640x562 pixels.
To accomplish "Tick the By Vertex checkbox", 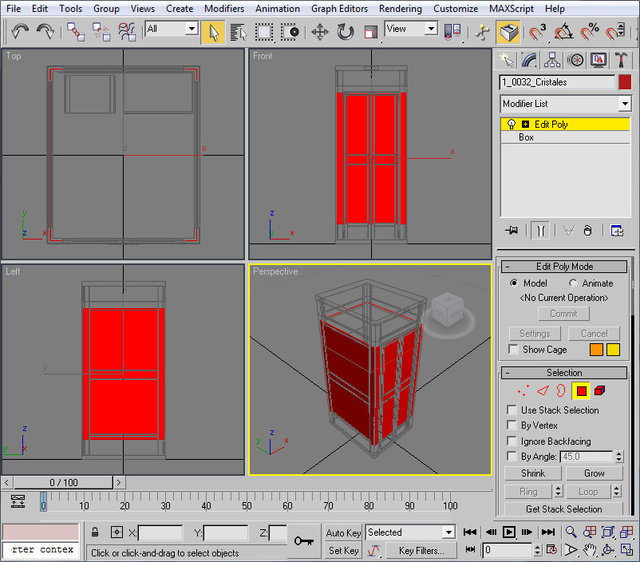I will pos(513,425).
